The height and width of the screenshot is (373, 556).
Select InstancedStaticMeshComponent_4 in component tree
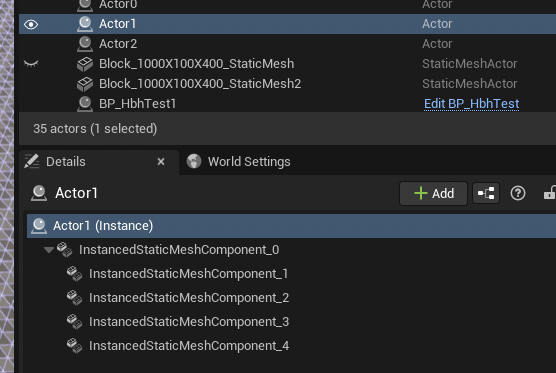coord(189,345)
